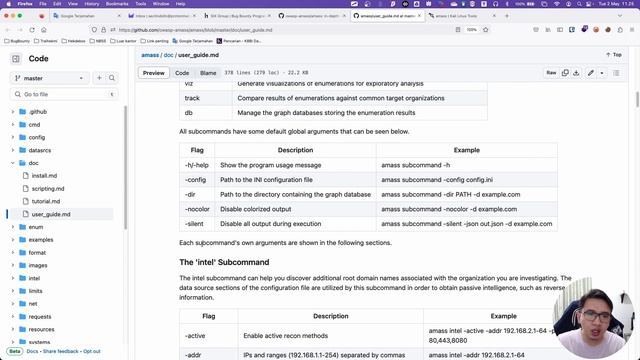The height and width of the screenshot is (360, 640).
Task: Open the Docs link beside Beta
Action: click(x=32, y=351)
